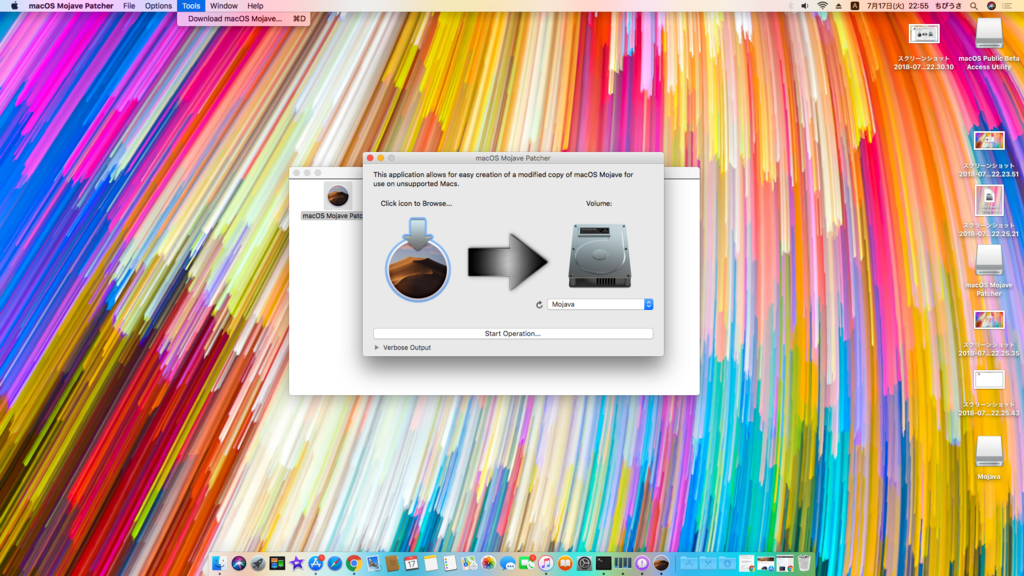Screen dimensions: 1024x576
Task: Choose Download macOS Mojave menu item
Action: point(244,19)
